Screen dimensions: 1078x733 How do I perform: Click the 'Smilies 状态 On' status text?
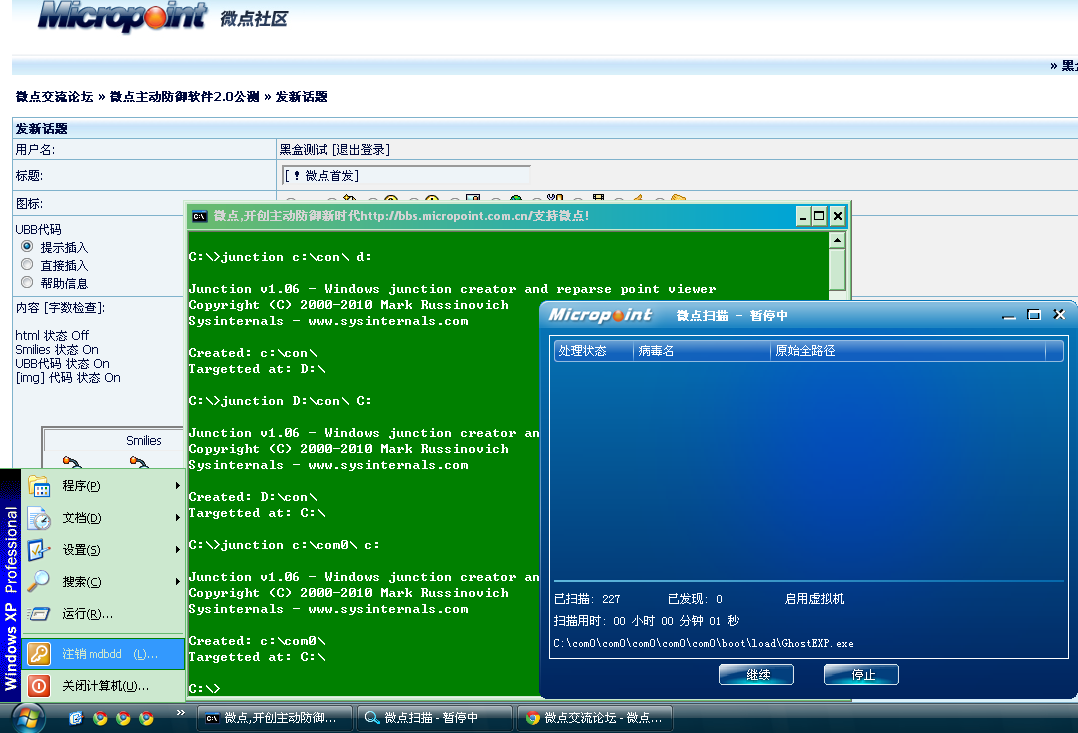57,350
